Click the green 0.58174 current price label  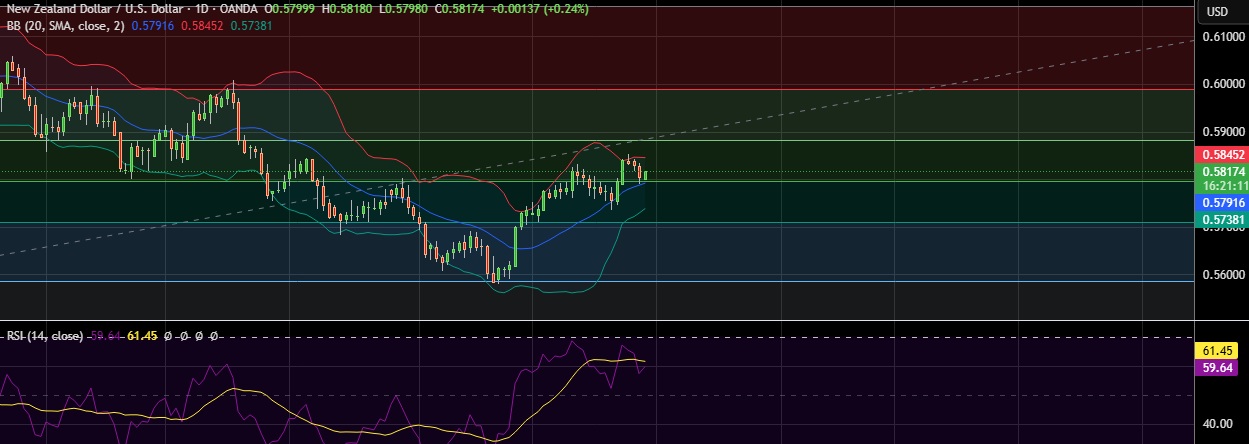coord(1221,172)
